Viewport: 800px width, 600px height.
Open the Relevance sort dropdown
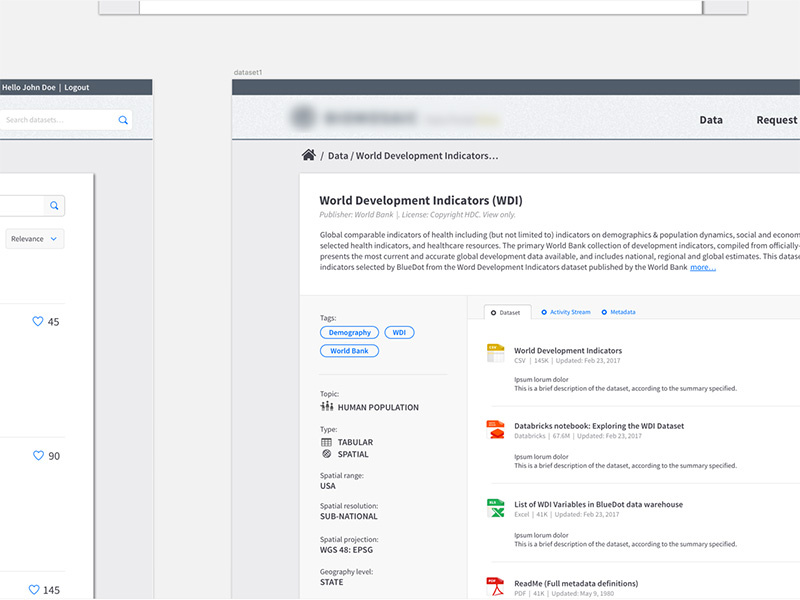pyautogui.click(x=33, y=238)
